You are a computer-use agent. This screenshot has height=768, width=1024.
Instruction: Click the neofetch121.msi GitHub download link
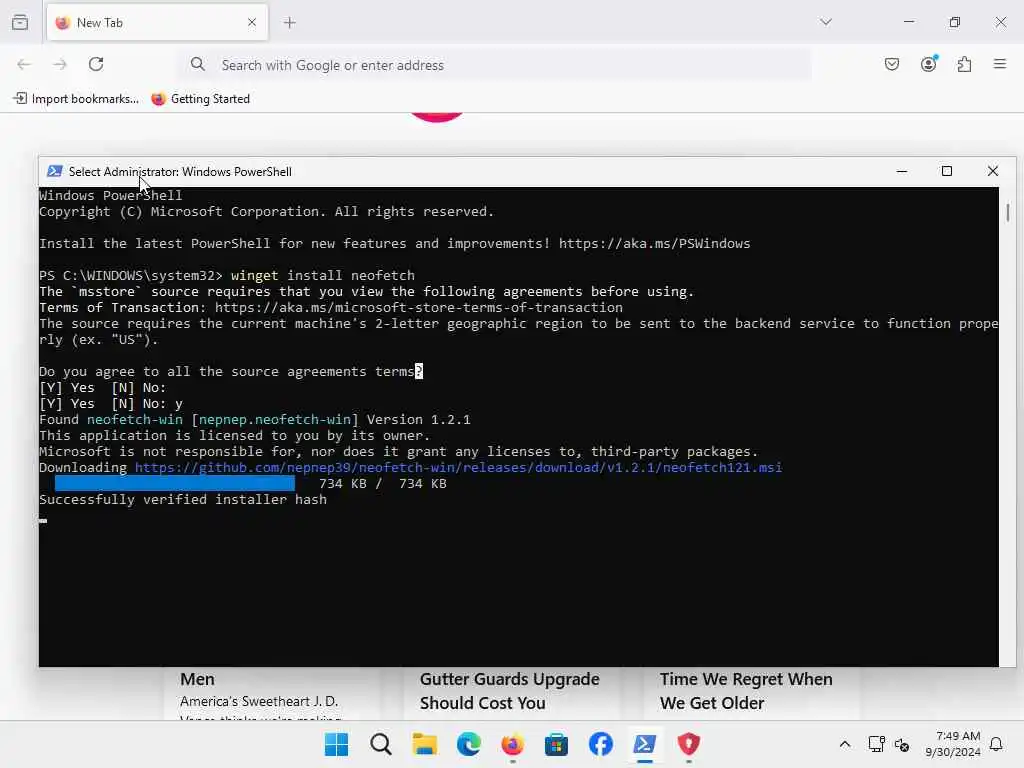click(458, 468)
